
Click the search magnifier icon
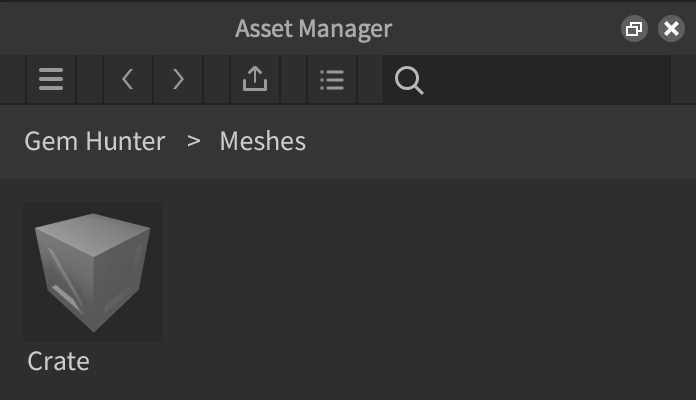coord(409,80)
